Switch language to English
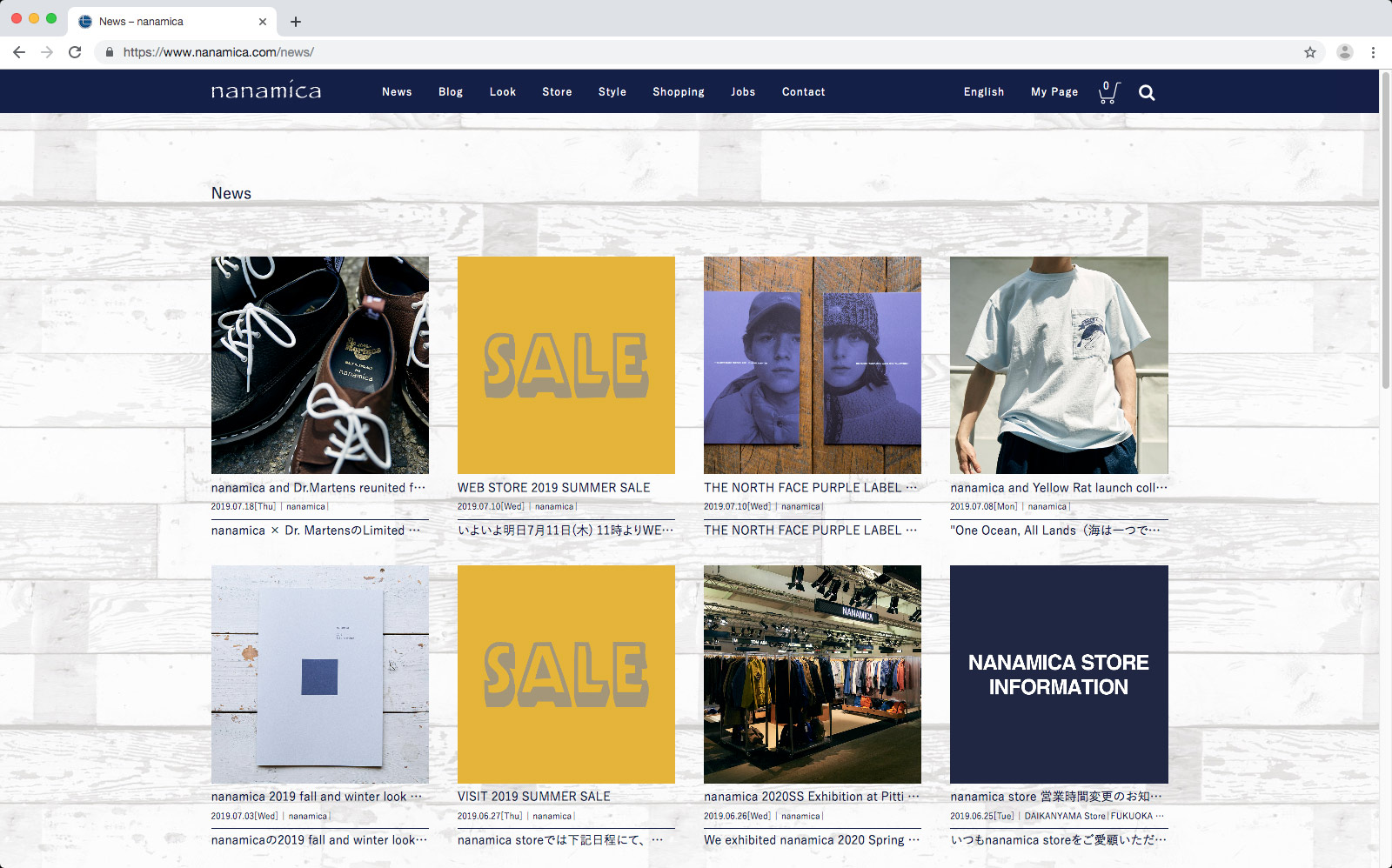 (x=984, y=92)
